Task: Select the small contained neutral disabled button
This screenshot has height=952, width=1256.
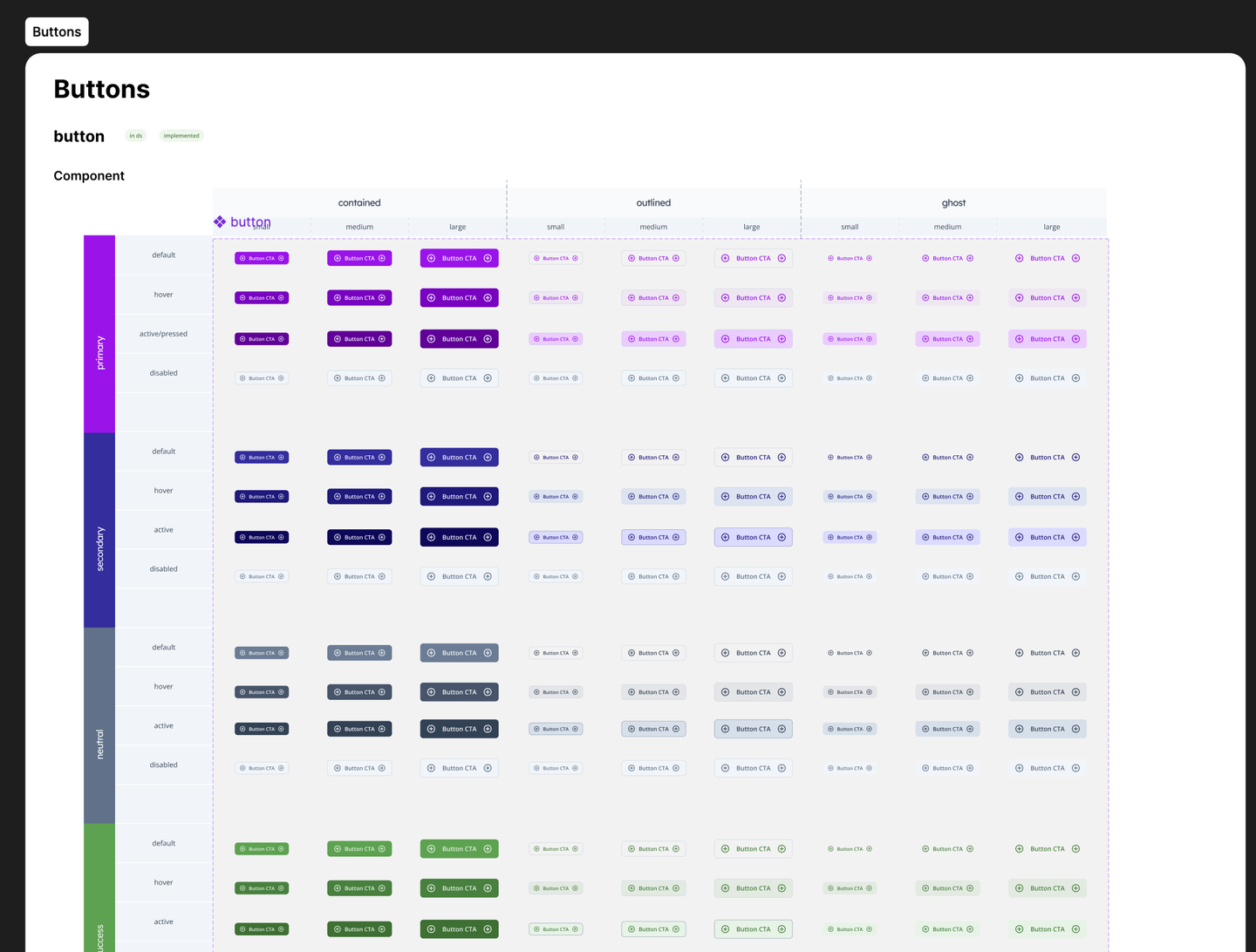Action: [x=262, y=769]
